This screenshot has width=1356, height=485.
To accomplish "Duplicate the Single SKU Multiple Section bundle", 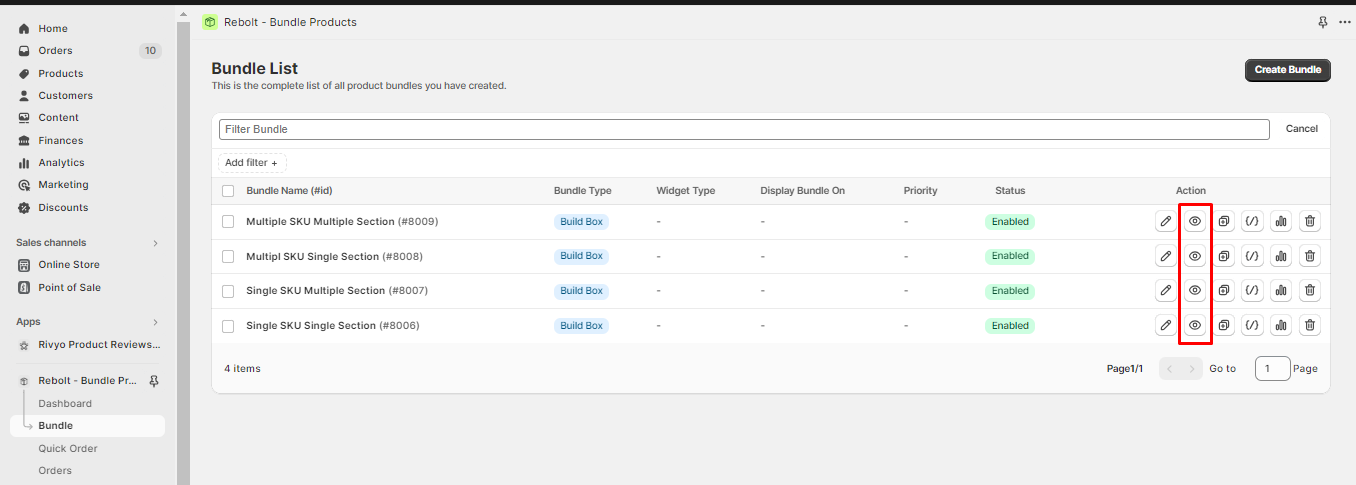I will [1223, 291].
